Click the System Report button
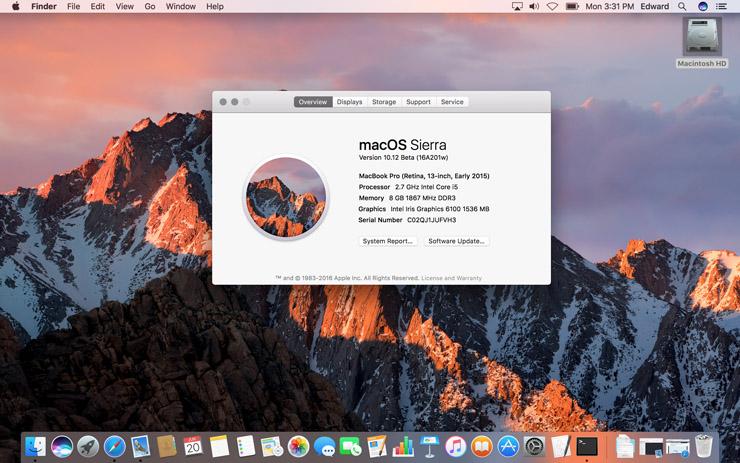The image size is (740, 463). pos(388,241)
